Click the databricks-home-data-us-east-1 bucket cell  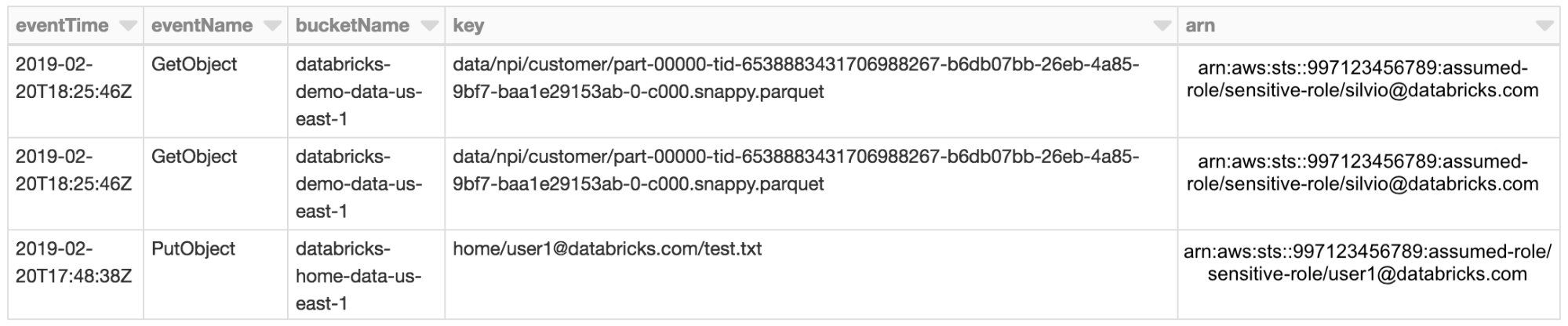coord(358,276)
